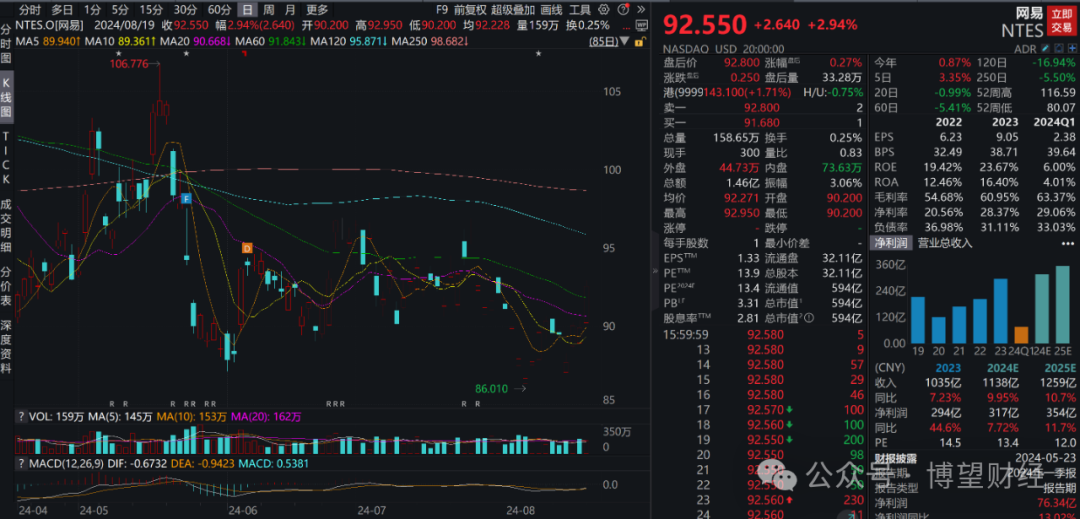1080x519 pixels.
Task: Click the red flag marker above chart
Action: pos(245,54)
